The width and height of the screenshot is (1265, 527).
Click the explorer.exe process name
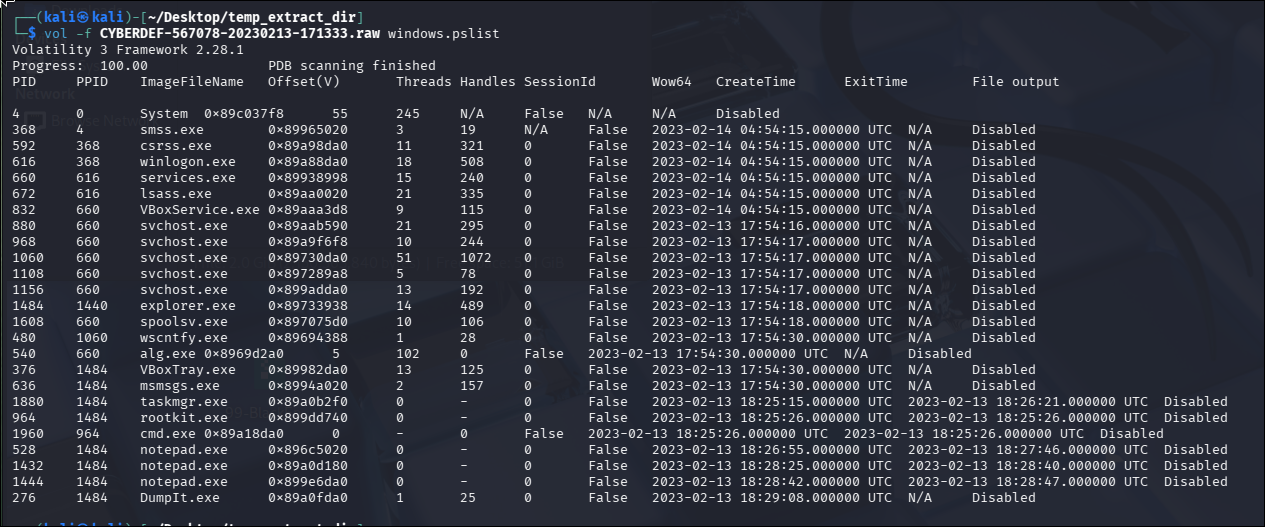point(188,305)
